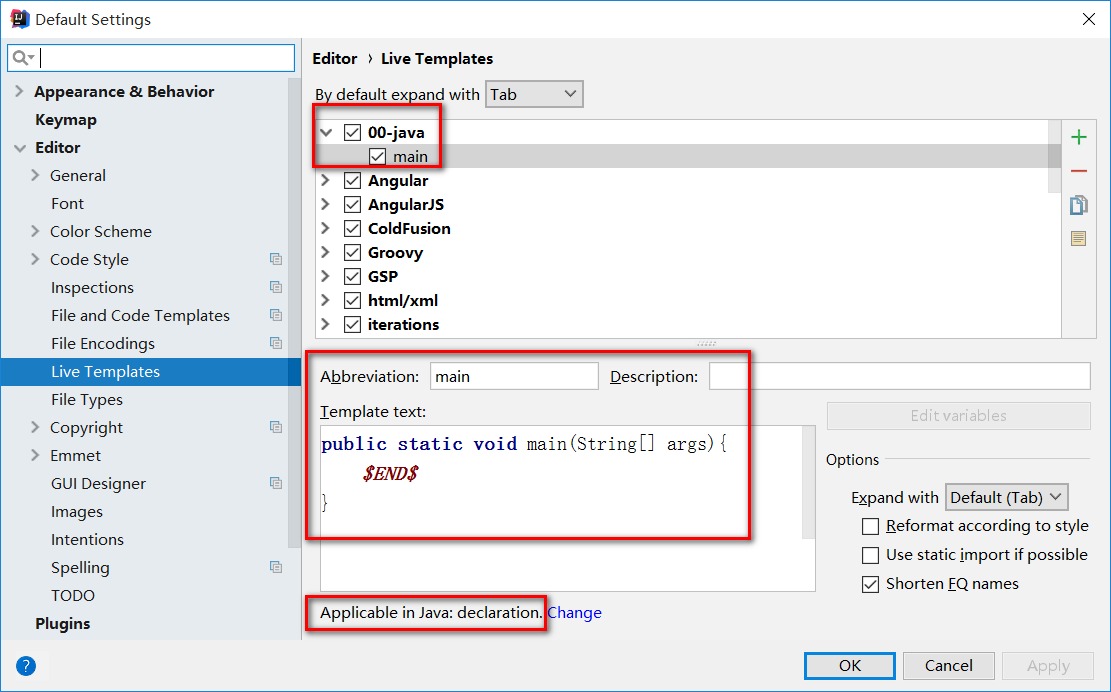1111x692 pixels.
Task: Expand the Color Scheme subsection arrow
Action: coord(35,231)
